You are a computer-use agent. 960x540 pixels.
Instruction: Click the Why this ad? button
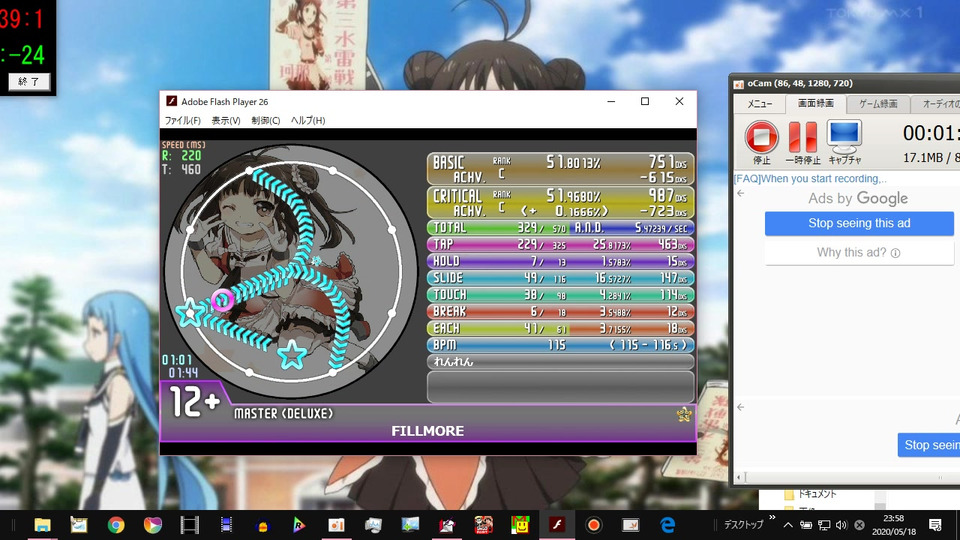coord(859,252)
